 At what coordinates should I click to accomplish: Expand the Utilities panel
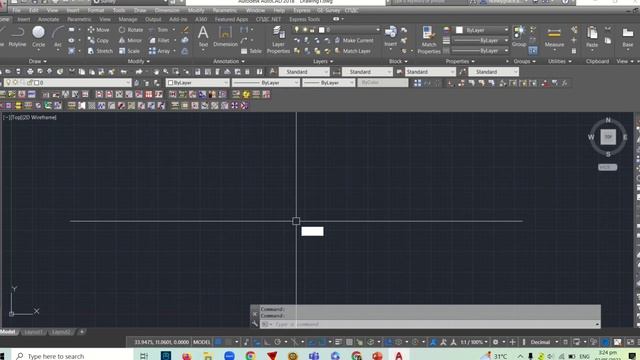pyautogui.click(x=560, y=61)
